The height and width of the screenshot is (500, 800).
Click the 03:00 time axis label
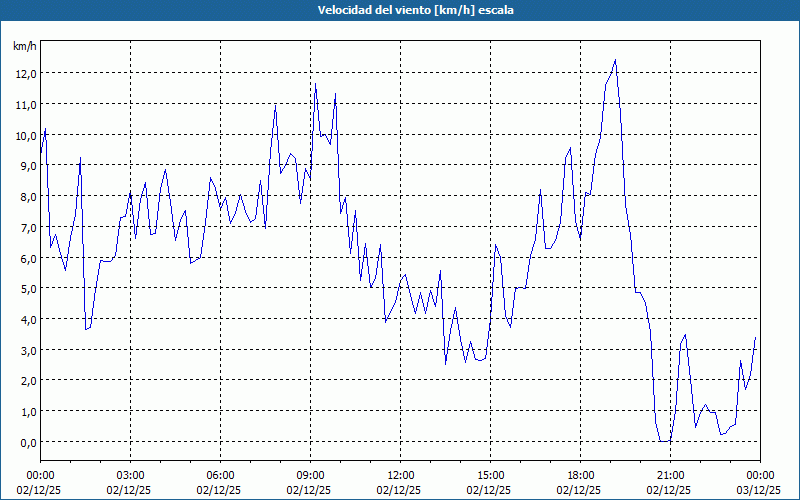(130, 475)
